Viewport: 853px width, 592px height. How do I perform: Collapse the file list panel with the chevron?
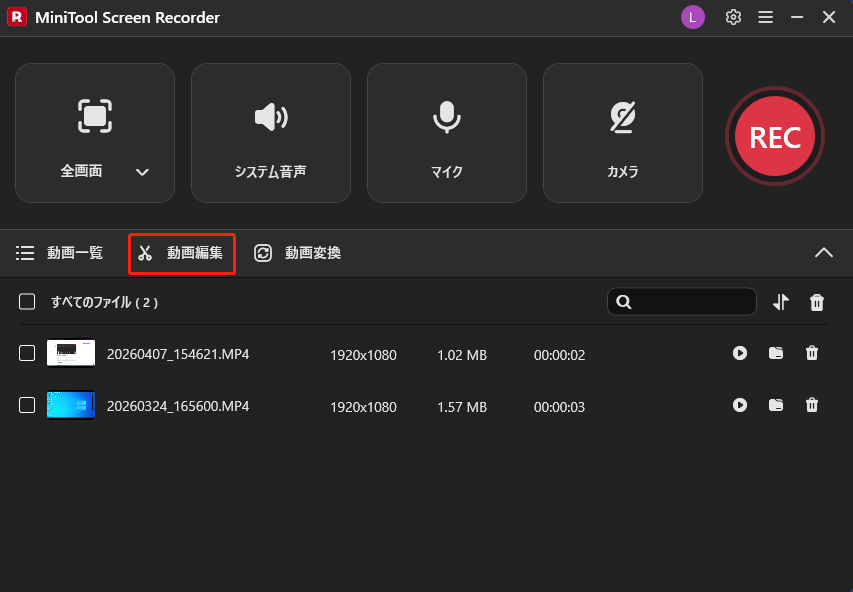[824, 253]
